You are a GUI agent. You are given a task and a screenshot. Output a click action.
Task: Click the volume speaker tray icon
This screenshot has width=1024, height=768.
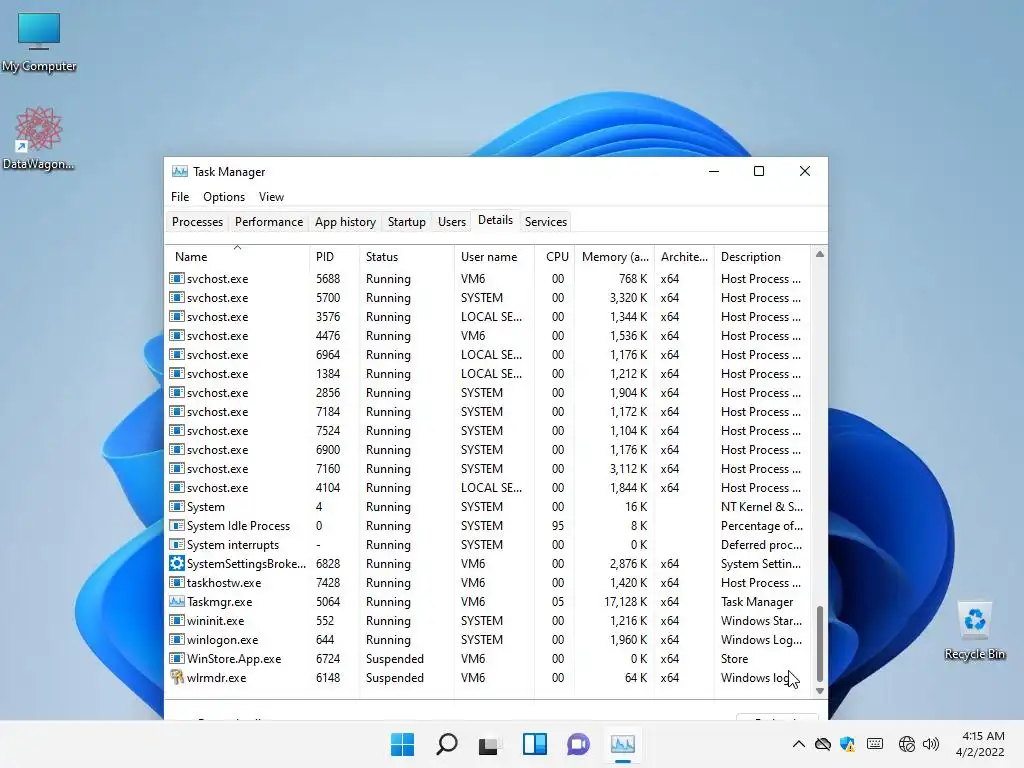[931, 744]
